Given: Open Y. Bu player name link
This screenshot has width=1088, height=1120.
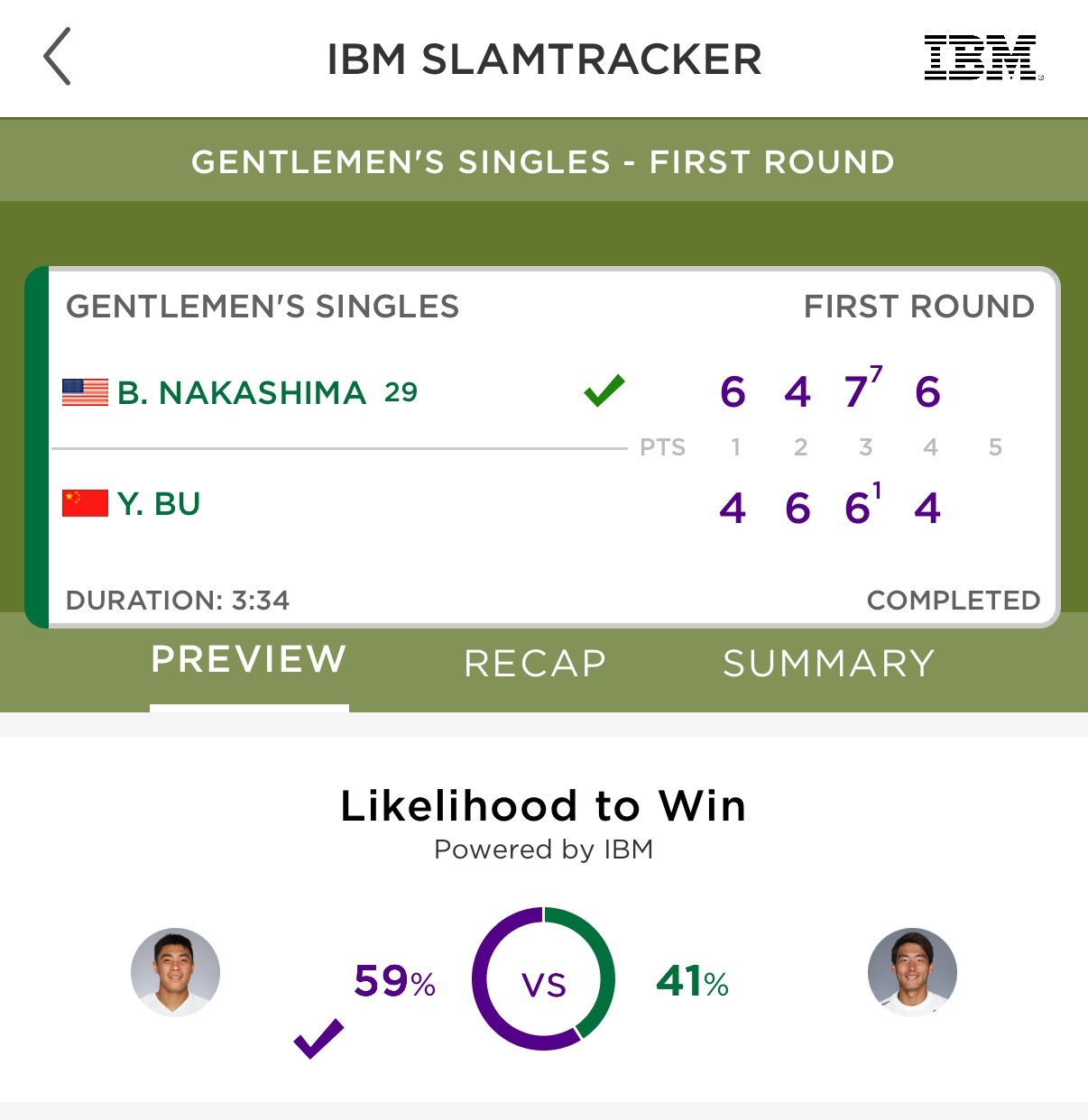Looking at the screenshot, I should click(x=159, y=504).
